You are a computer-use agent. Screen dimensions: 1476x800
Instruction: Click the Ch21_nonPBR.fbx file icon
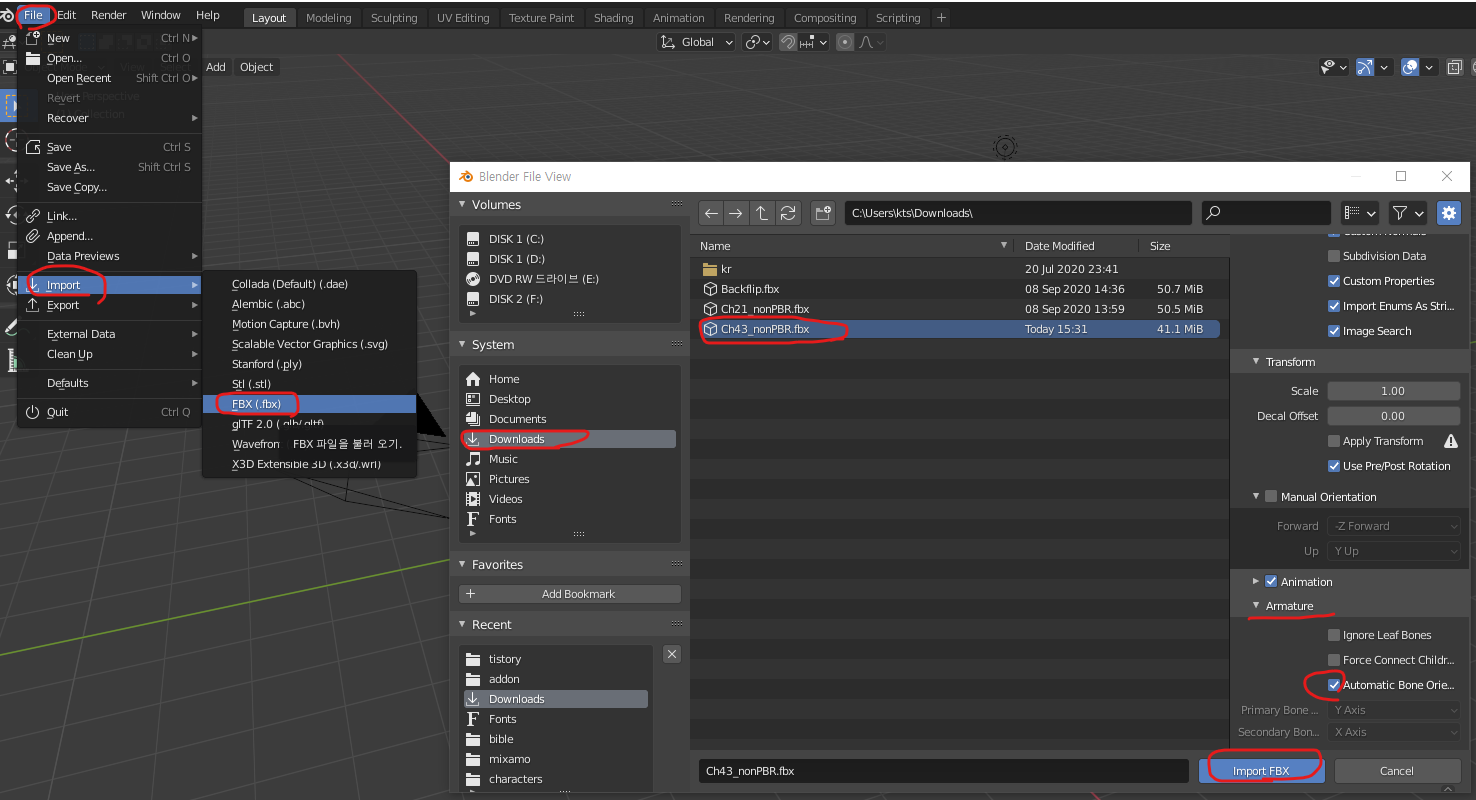[x=710, y=309]
